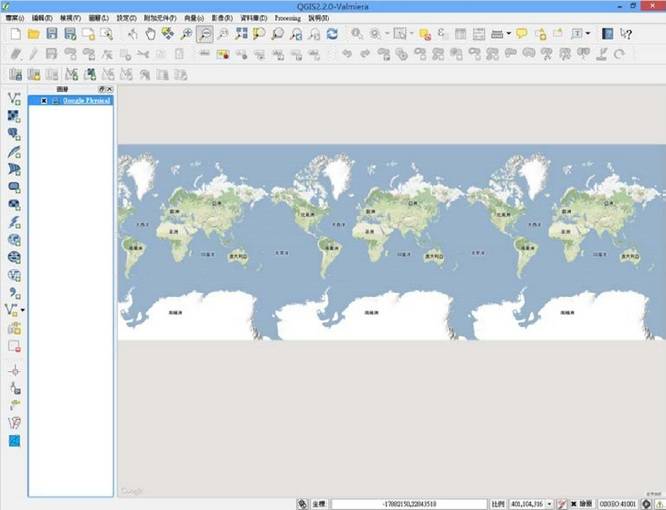666x510 pixels.
Task: Click the Undo arrow in digitizing toolbar
Action: (347, 54)
